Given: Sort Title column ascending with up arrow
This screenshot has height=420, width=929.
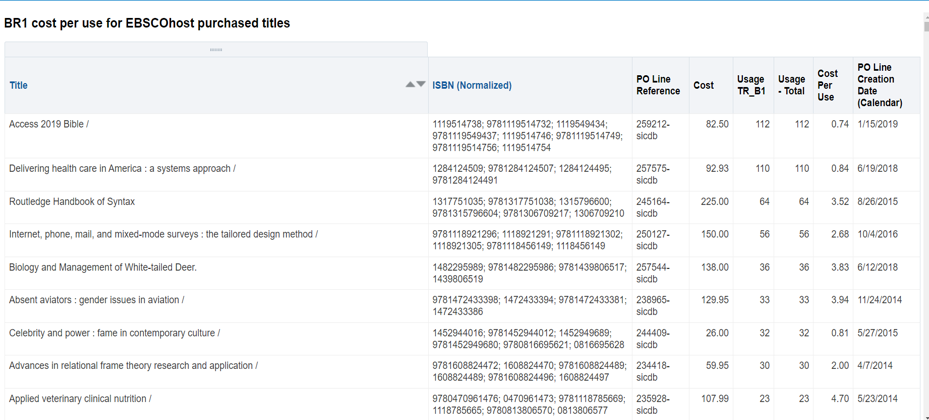Looking at the screenshot, I should (410, 85).
